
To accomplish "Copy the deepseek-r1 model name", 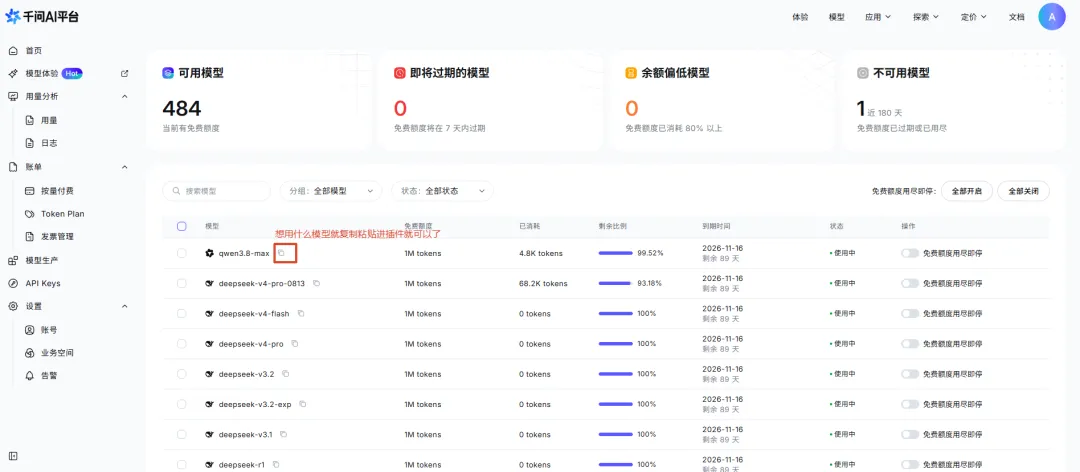I will [x=276, y=464].
